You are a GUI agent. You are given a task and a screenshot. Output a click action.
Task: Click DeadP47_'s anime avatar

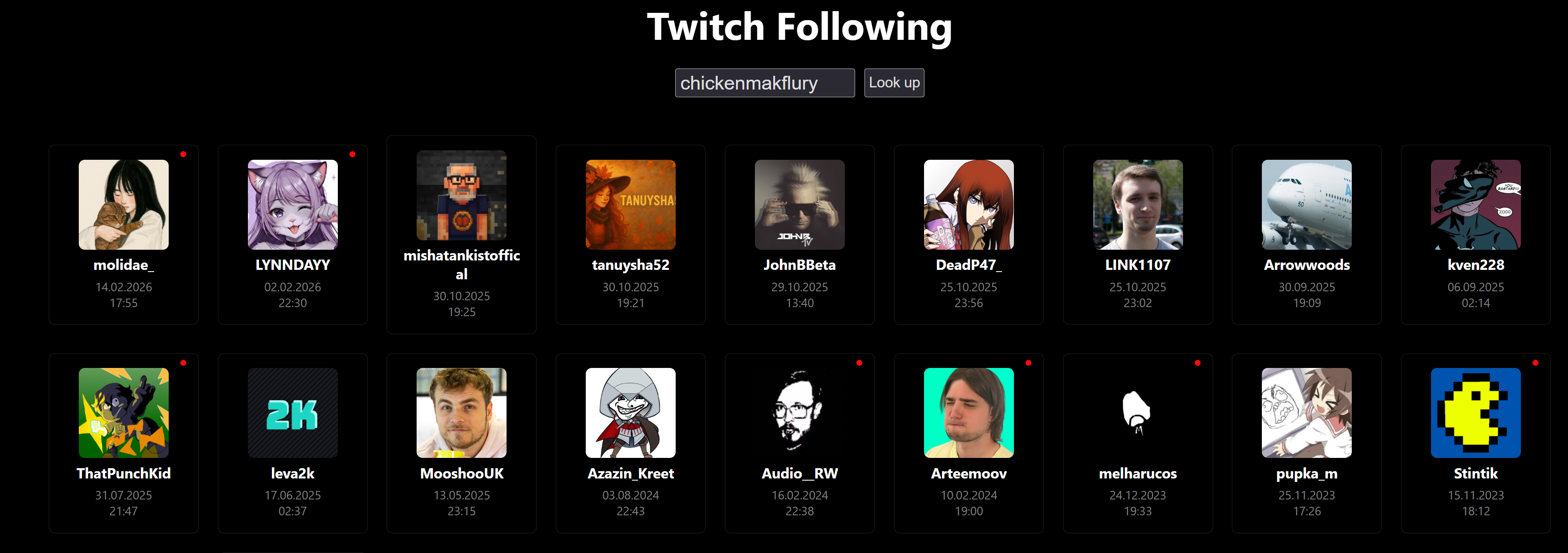(x=969, y=205)
